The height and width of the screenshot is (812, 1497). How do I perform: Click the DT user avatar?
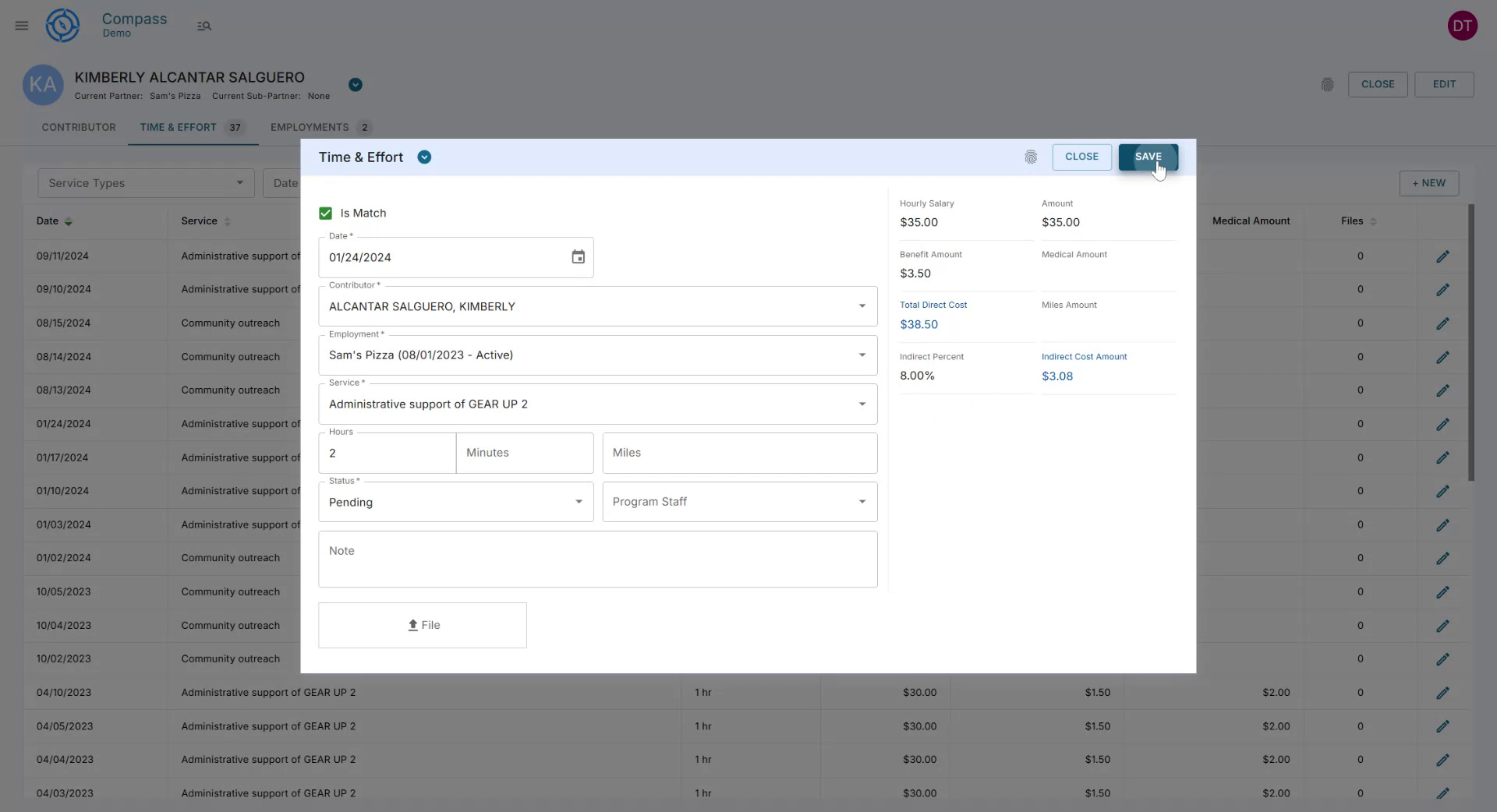click(1462, 25)
